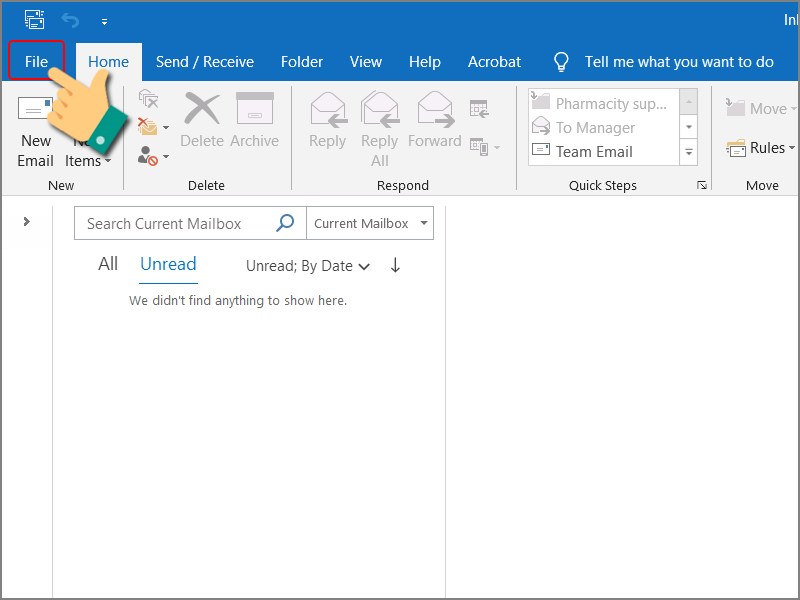Select the To Manager quick step

pyautogui.click(x=604, y=128)
